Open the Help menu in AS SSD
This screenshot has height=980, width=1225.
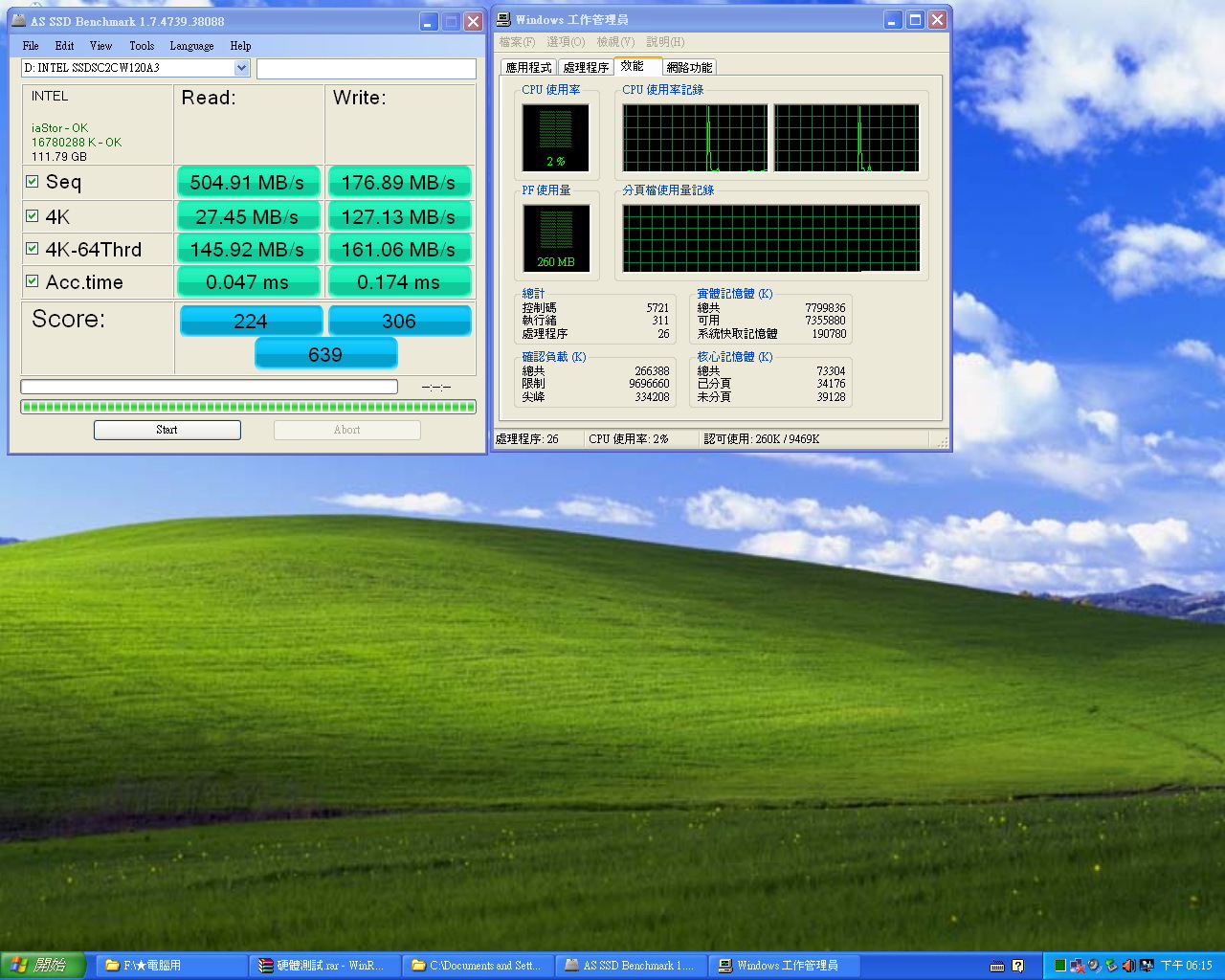pos(240,46)
